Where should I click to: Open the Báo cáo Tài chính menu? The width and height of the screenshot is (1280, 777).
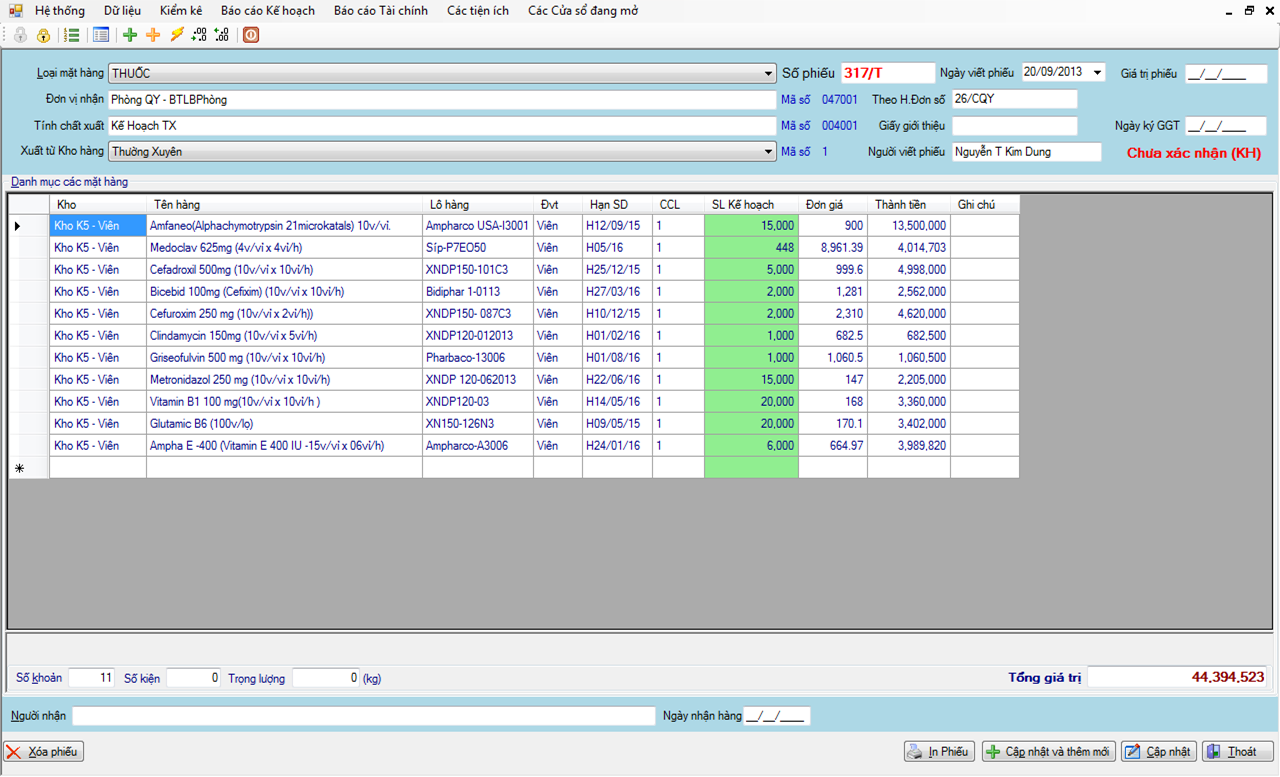[381, 11]
